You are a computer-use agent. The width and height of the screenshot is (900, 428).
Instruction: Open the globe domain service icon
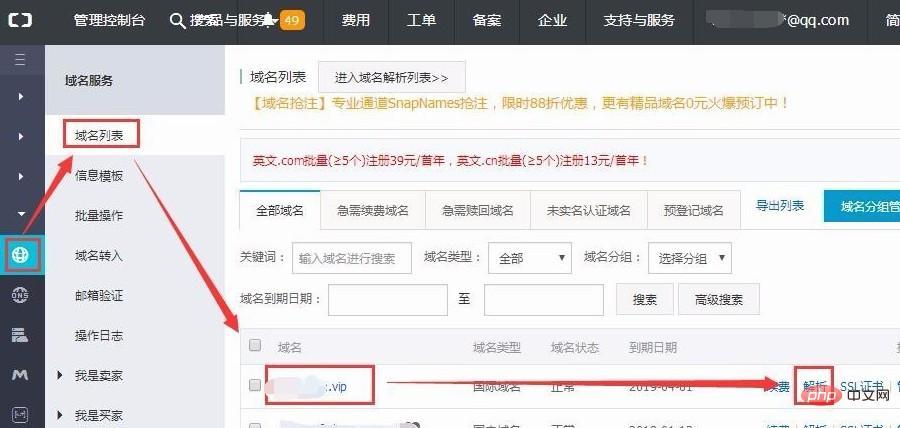coord(21,254)
